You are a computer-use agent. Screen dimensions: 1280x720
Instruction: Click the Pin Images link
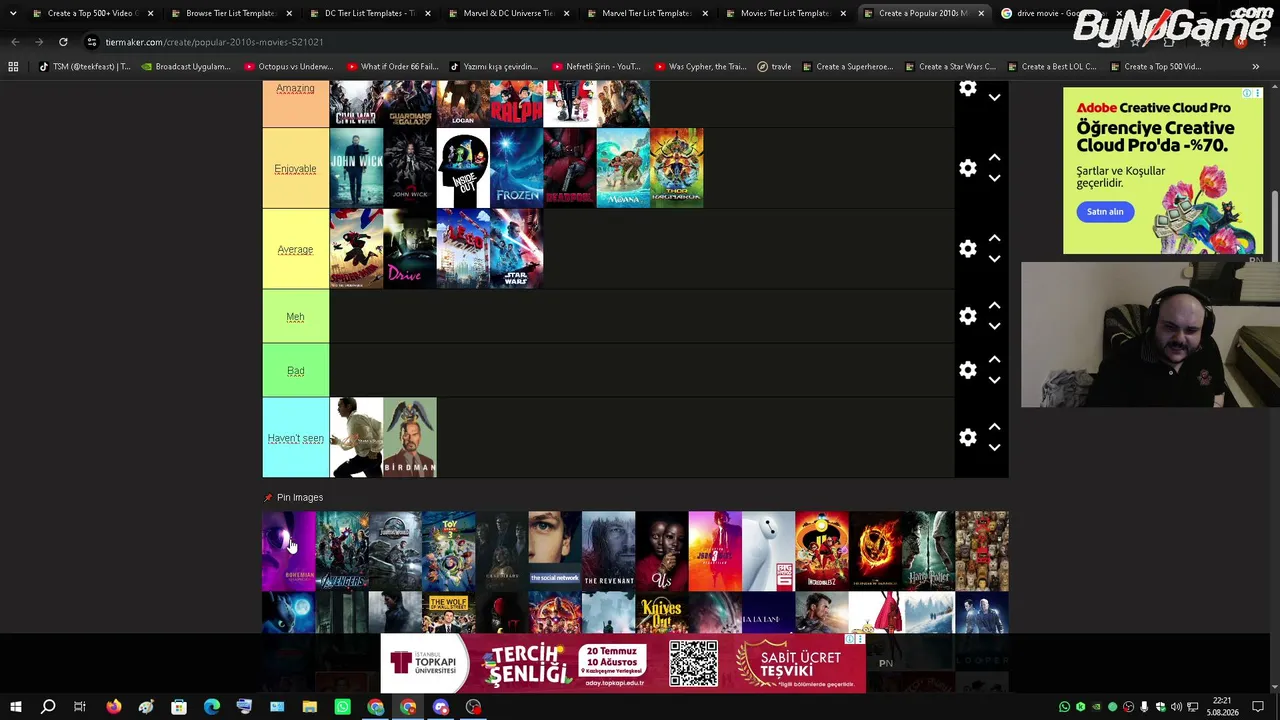(300, 497)
